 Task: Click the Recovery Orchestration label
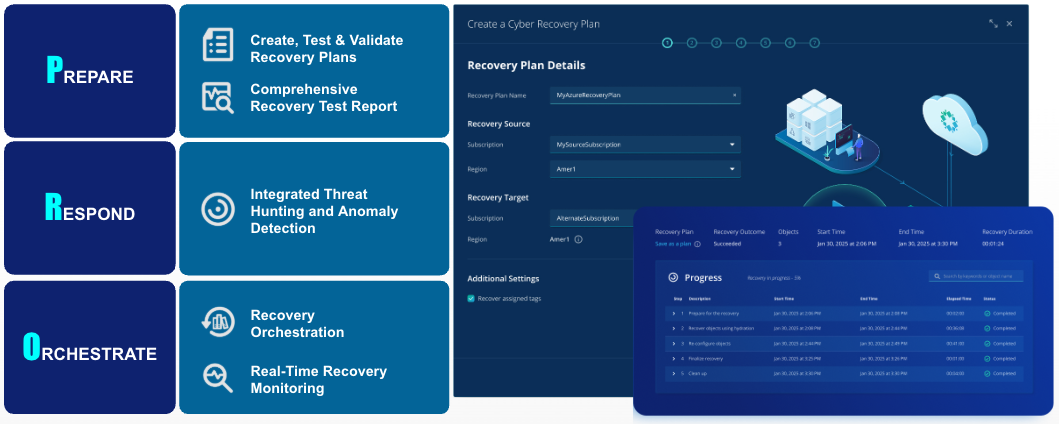click(x=297, y=323)
